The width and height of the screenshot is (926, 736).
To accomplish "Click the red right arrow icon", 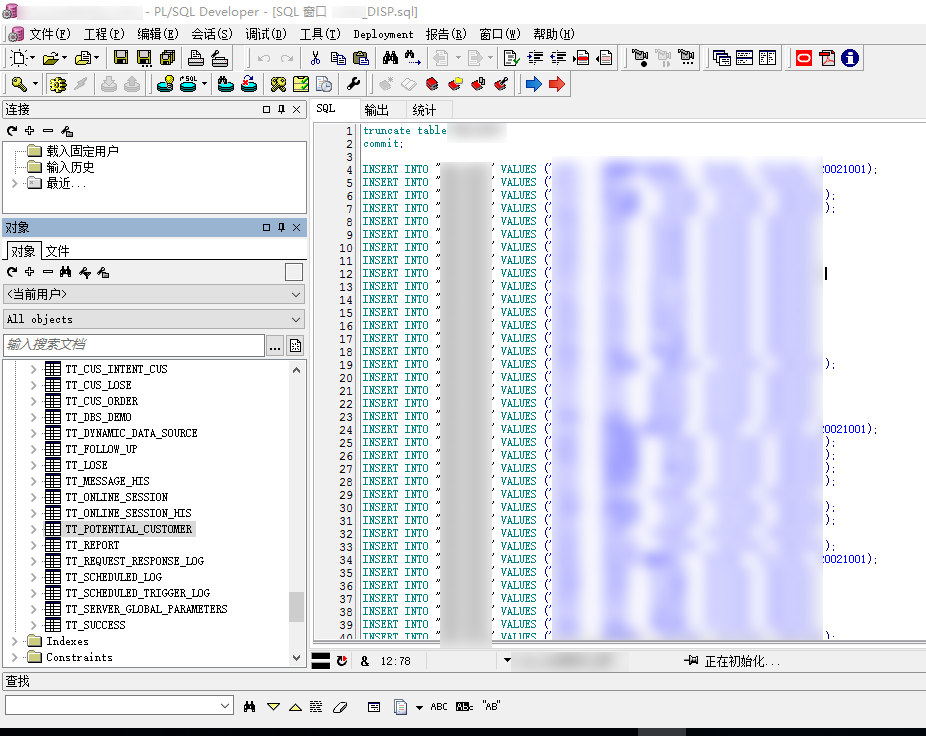I will [556, 84].
